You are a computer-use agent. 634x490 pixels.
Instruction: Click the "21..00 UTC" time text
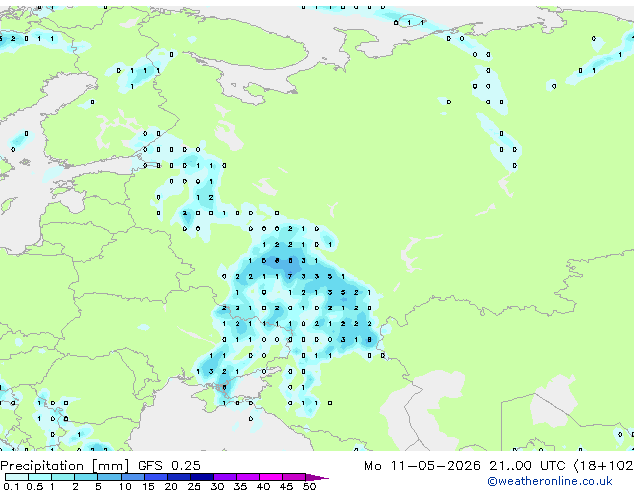pyautogui.click(x=527, y=466)
